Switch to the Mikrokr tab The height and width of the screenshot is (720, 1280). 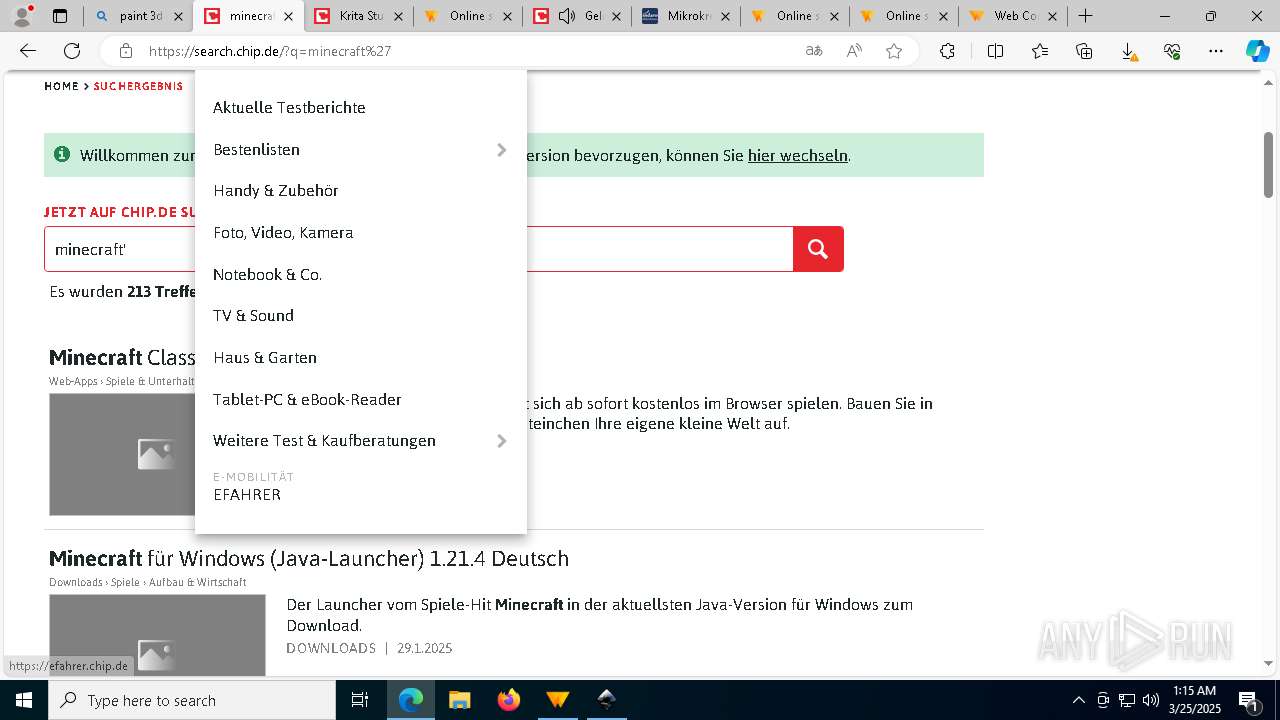click(x=685, y=16)
